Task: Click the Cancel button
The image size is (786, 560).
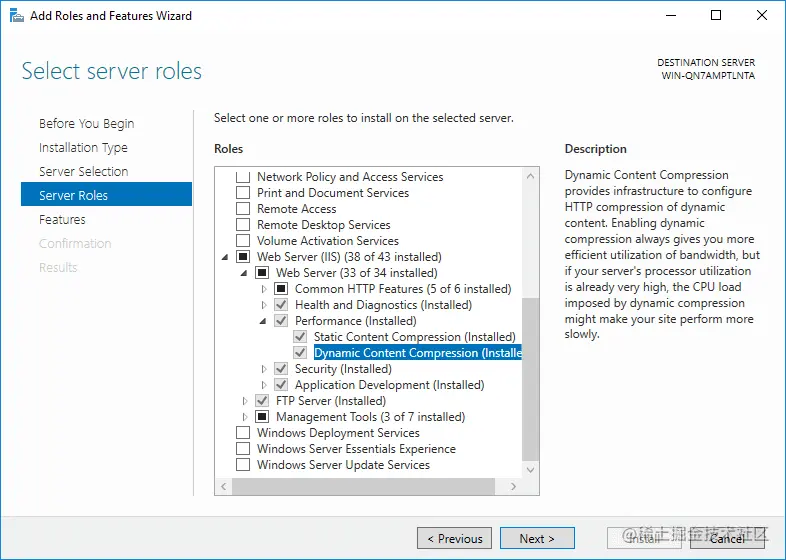Action: 727,538
